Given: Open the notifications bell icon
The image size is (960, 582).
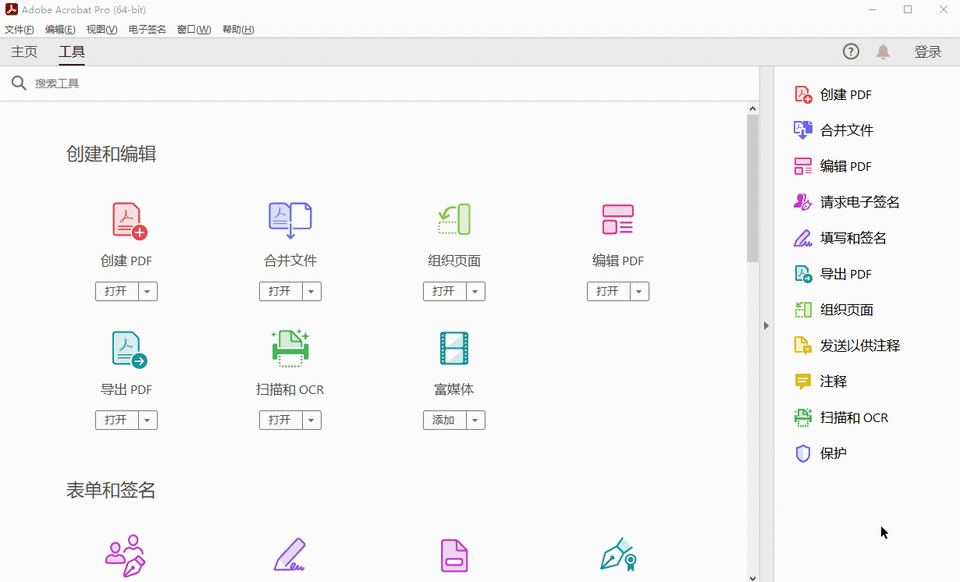Looking at the screenshot, I should pos(883,52).
